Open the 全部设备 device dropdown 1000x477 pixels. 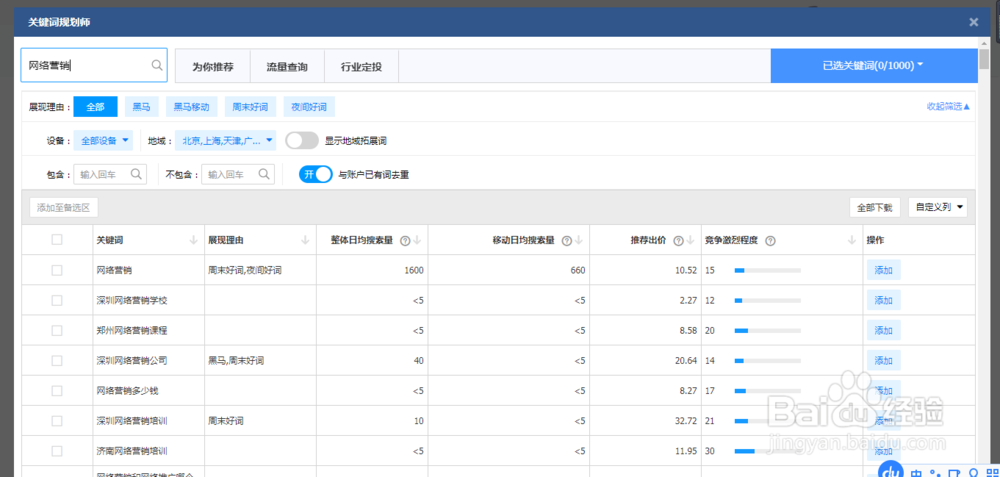(x=103, y=140)
